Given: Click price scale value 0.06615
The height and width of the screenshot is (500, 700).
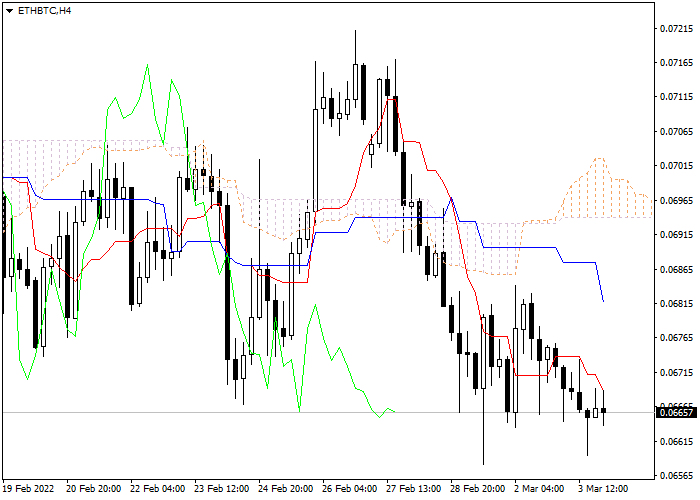Looking at the screenshot, I should (677, 442).
